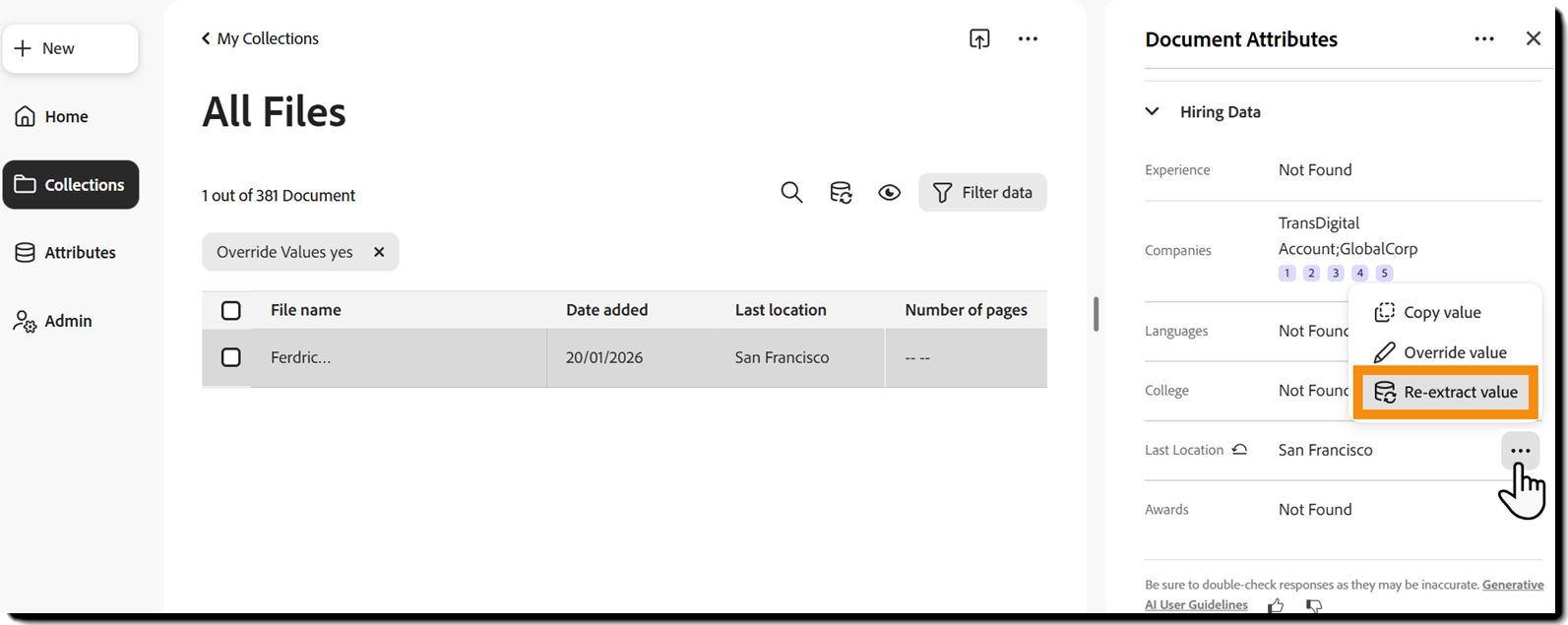Check the select-all header checkbox
The width and height of the screenshot is (1568, 625).
231,310
